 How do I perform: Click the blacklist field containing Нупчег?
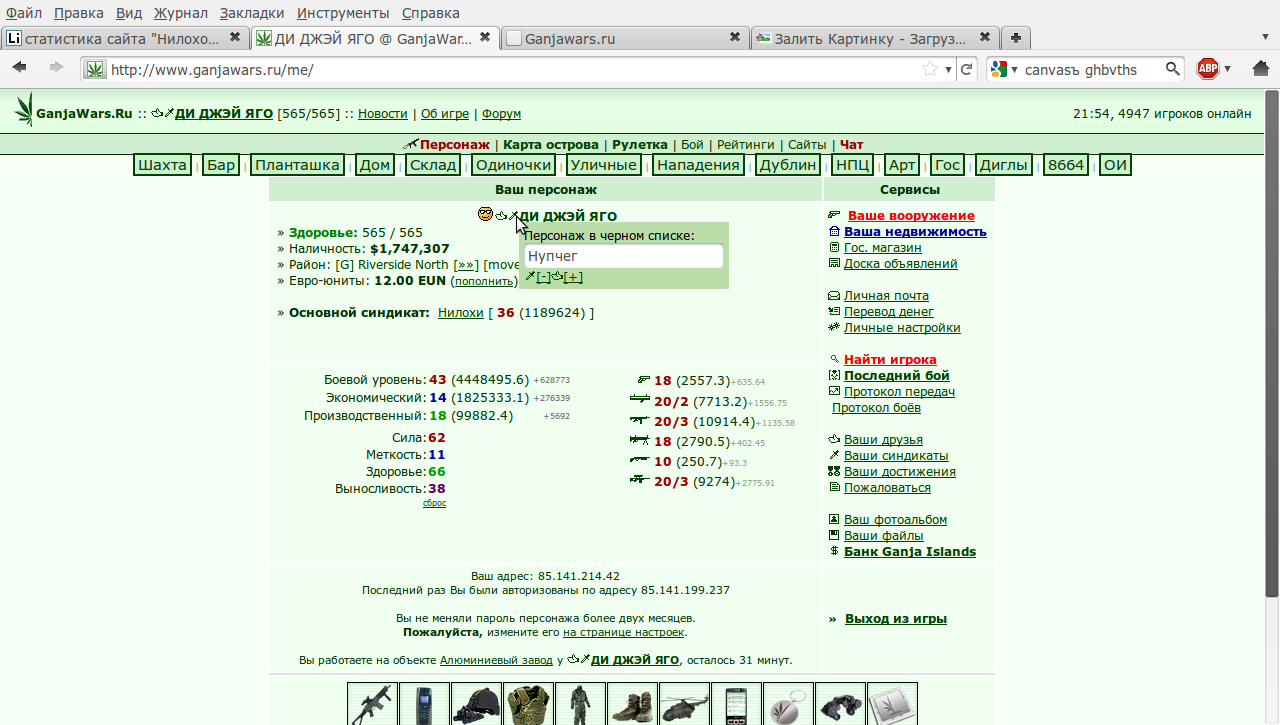pos(623,256)
